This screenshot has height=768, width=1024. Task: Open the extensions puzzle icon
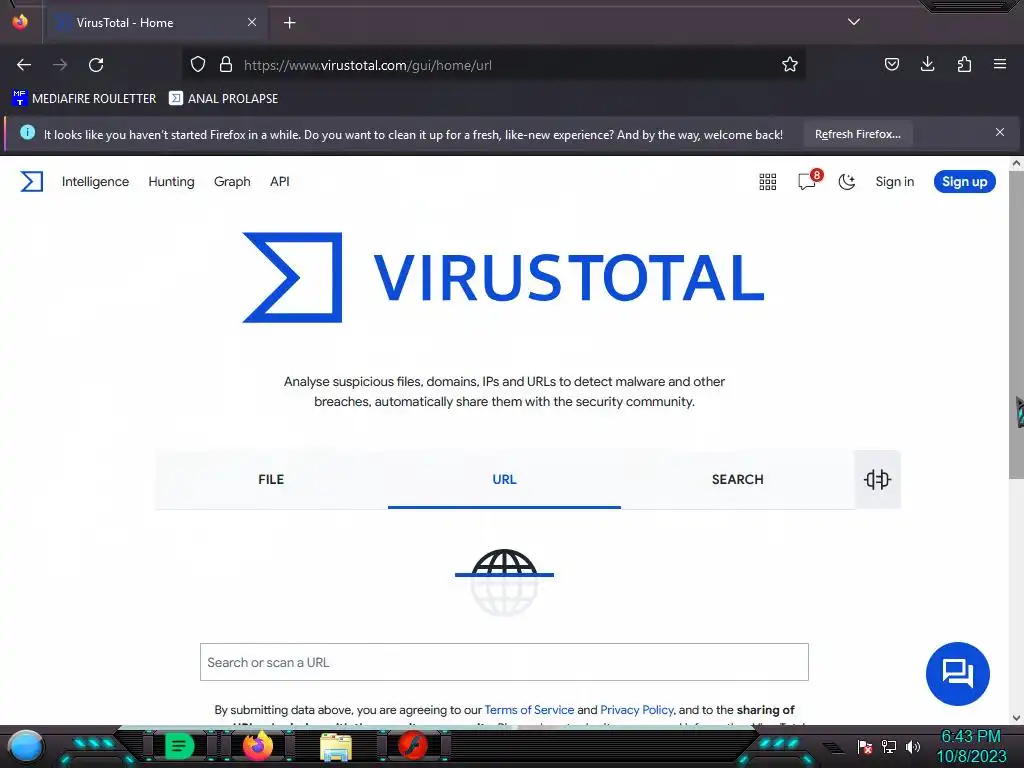coord(964,64)
